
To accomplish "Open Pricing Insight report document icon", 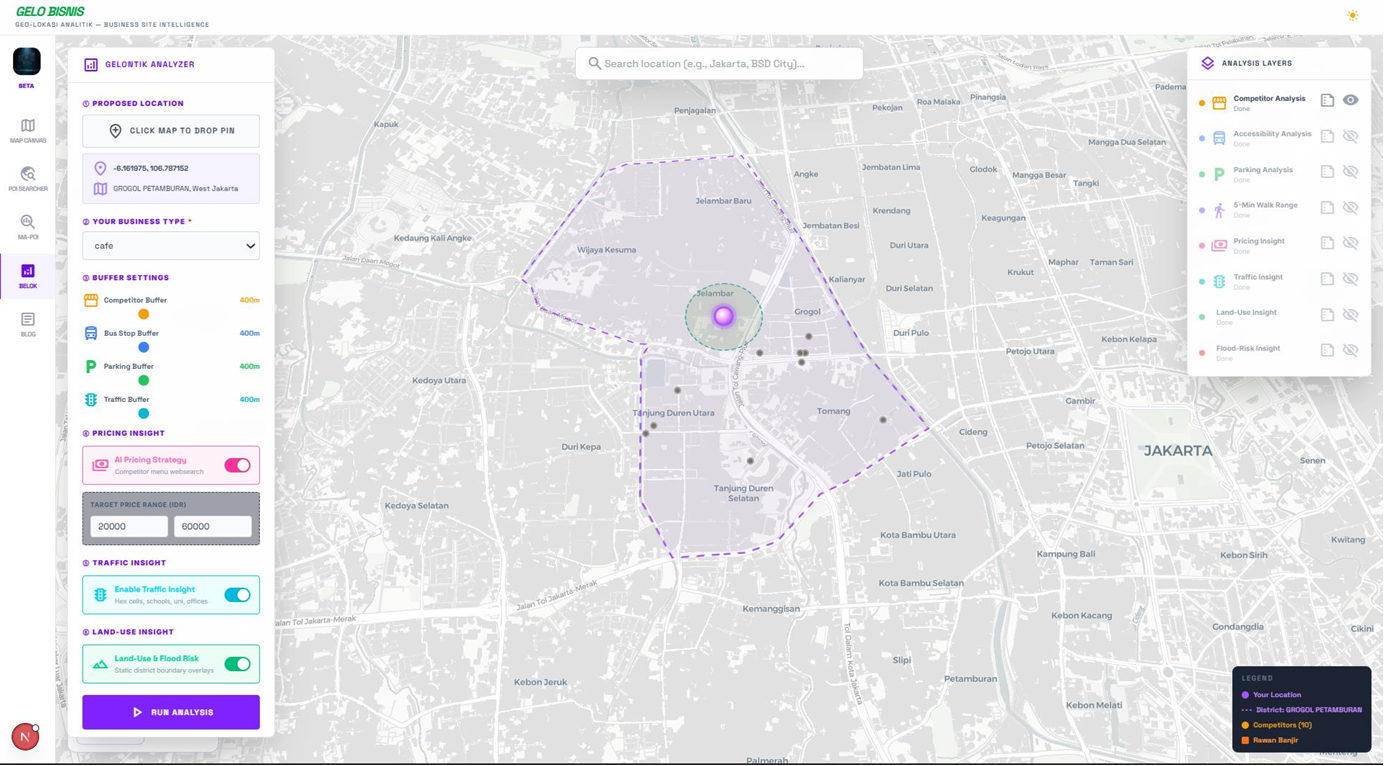I will tap(1331, 244).
